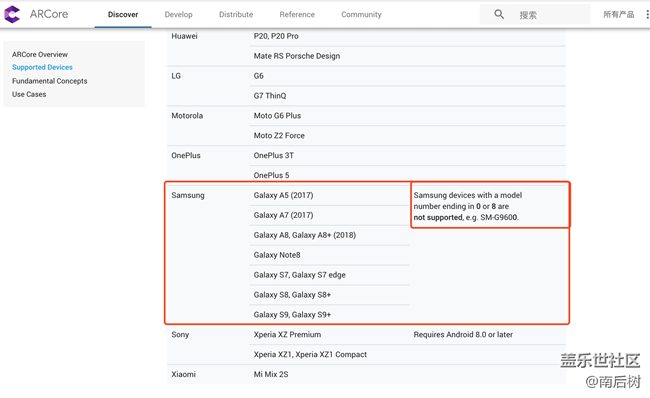Screen dimensions: 650x398
Task: Select the Mi Mix 2S cell
Action: pyautogui.click(x=271, y=374)
